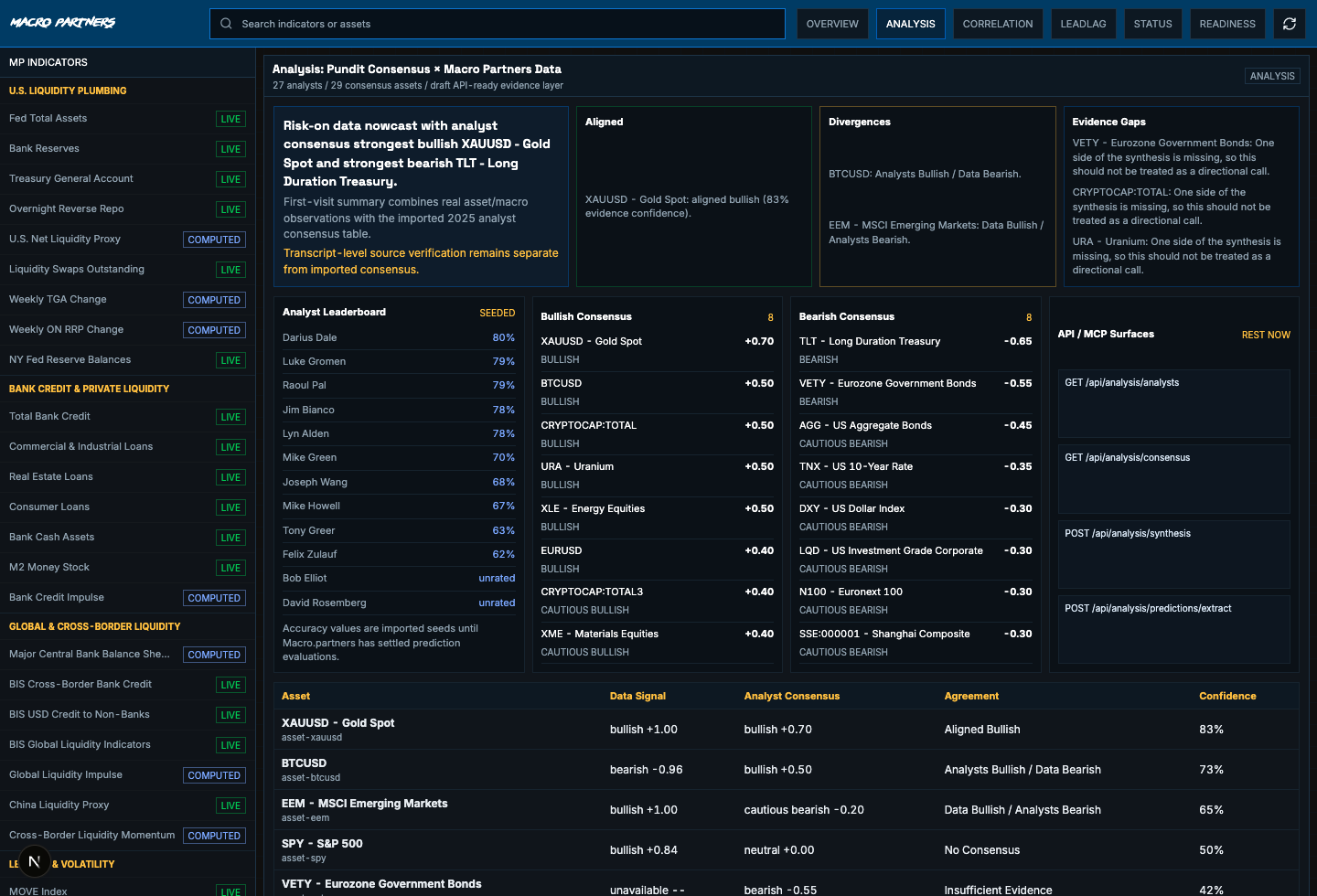Switch to the Overview tab
Viewport: 1317px width, 896px height.
click(832, 24)
